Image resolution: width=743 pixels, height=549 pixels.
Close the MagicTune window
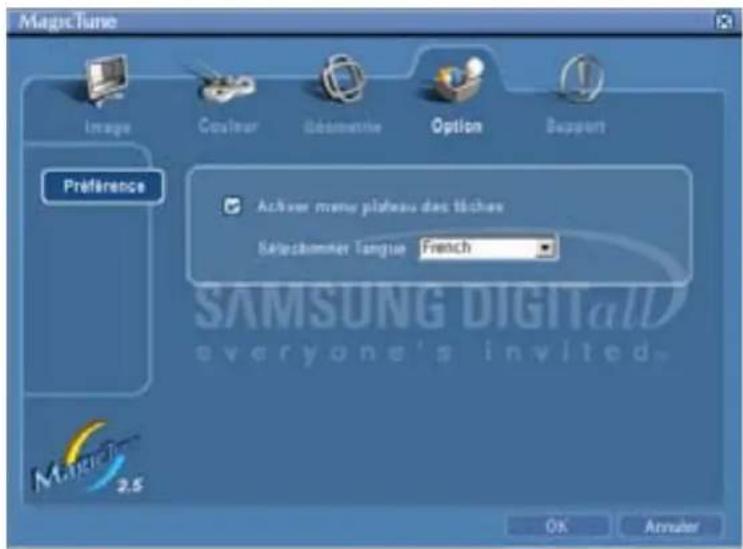click(724, 21)
